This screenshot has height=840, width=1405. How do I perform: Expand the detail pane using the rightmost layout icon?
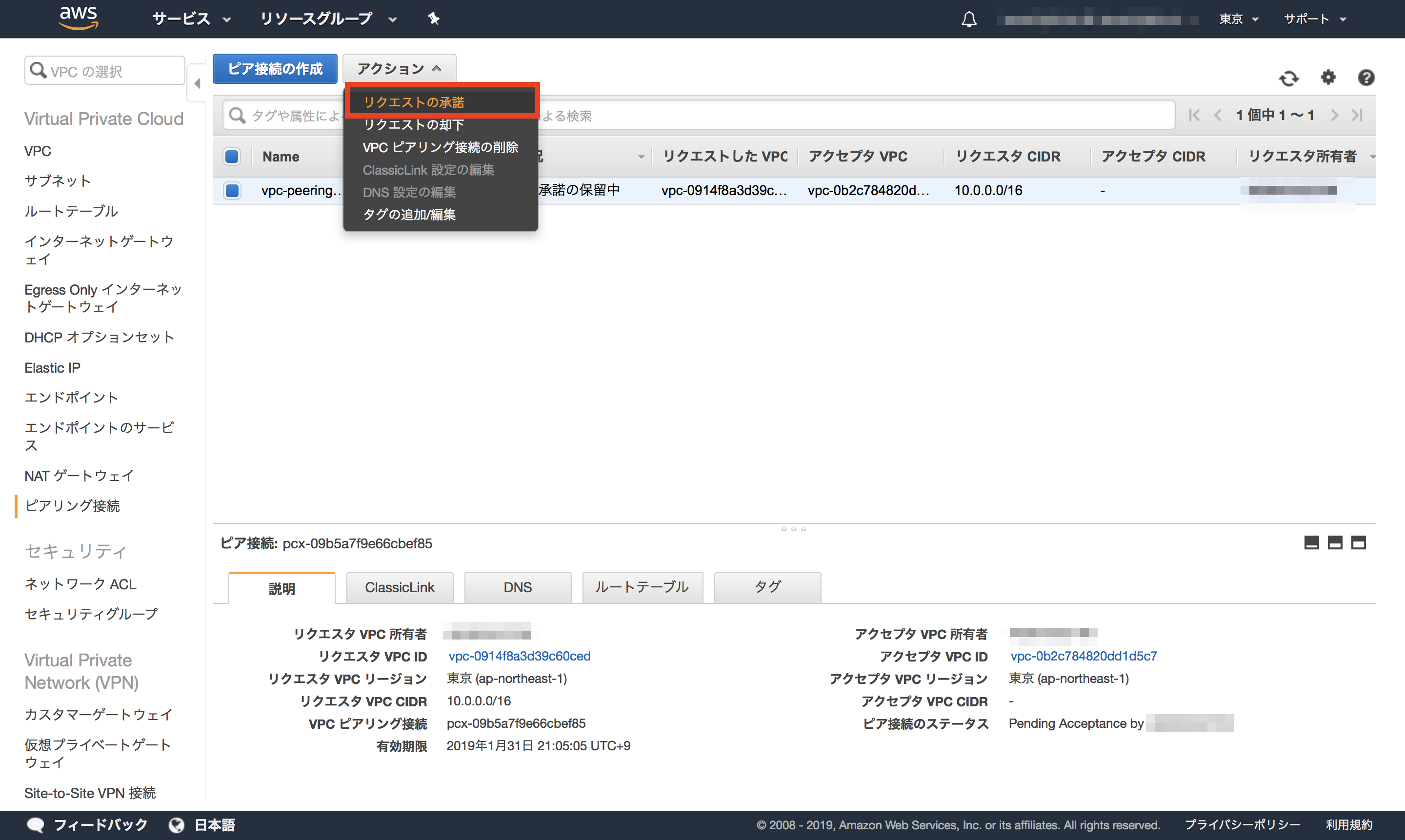pos(1359,542)
